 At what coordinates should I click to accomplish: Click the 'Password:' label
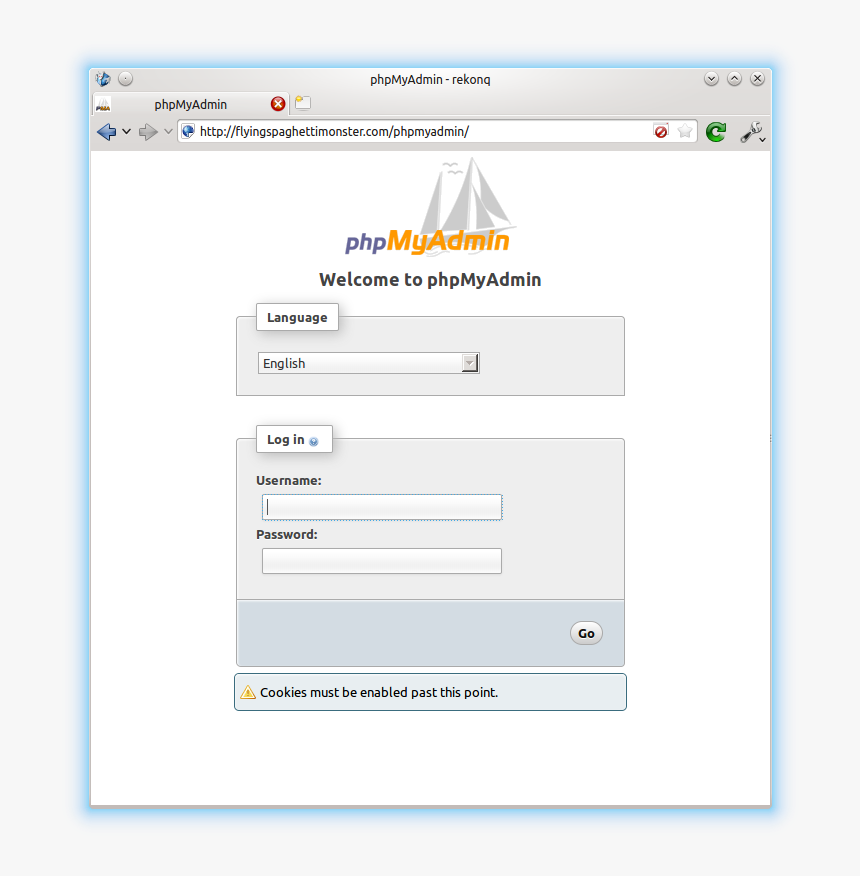287,535
